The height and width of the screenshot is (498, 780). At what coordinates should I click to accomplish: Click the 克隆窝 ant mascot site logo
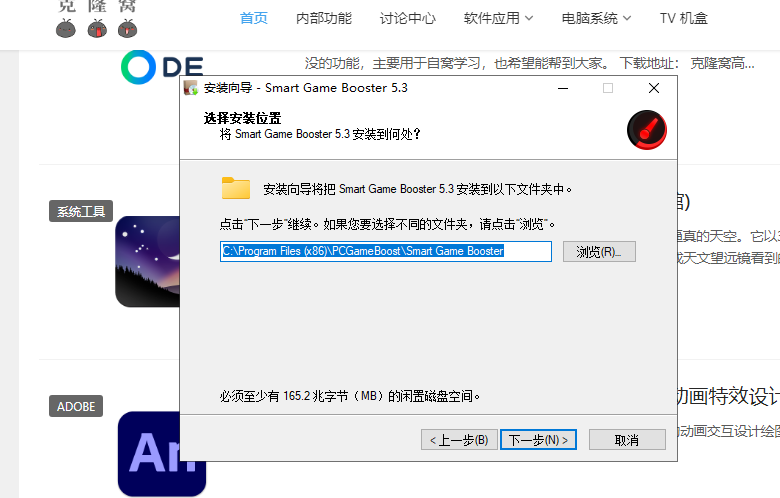(x=97, y=20)
